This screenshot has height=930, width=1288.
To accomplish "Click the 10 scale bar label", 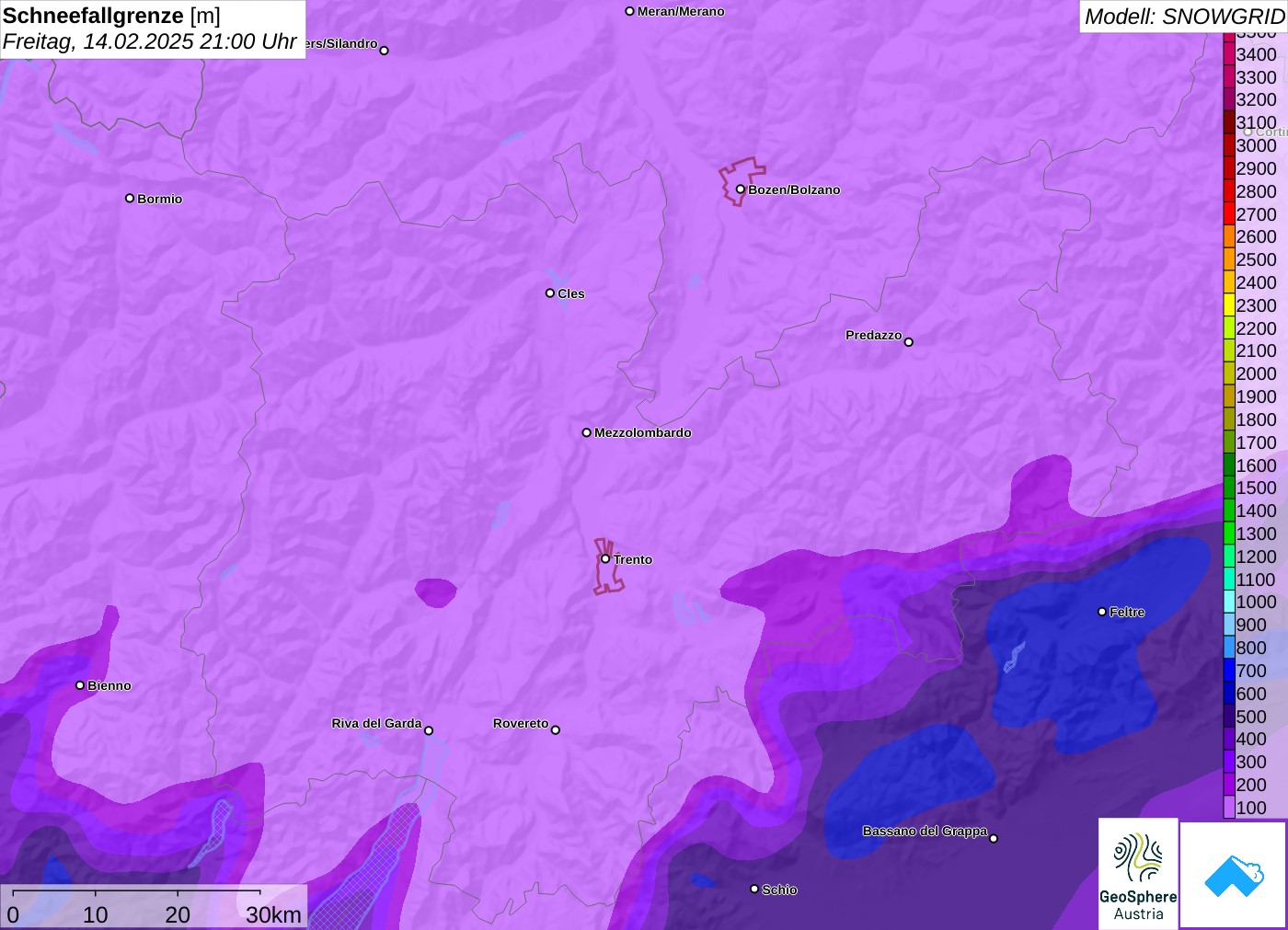I will click(x=96, y=914).
